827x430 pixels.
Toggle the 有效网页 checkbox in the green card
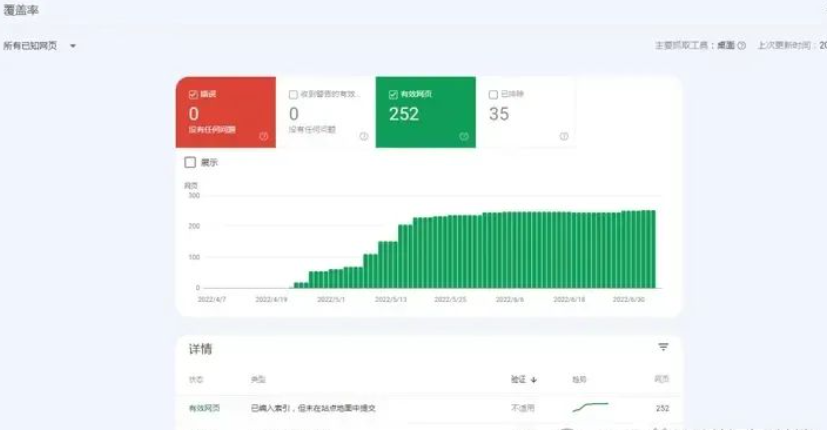(393, 94)
